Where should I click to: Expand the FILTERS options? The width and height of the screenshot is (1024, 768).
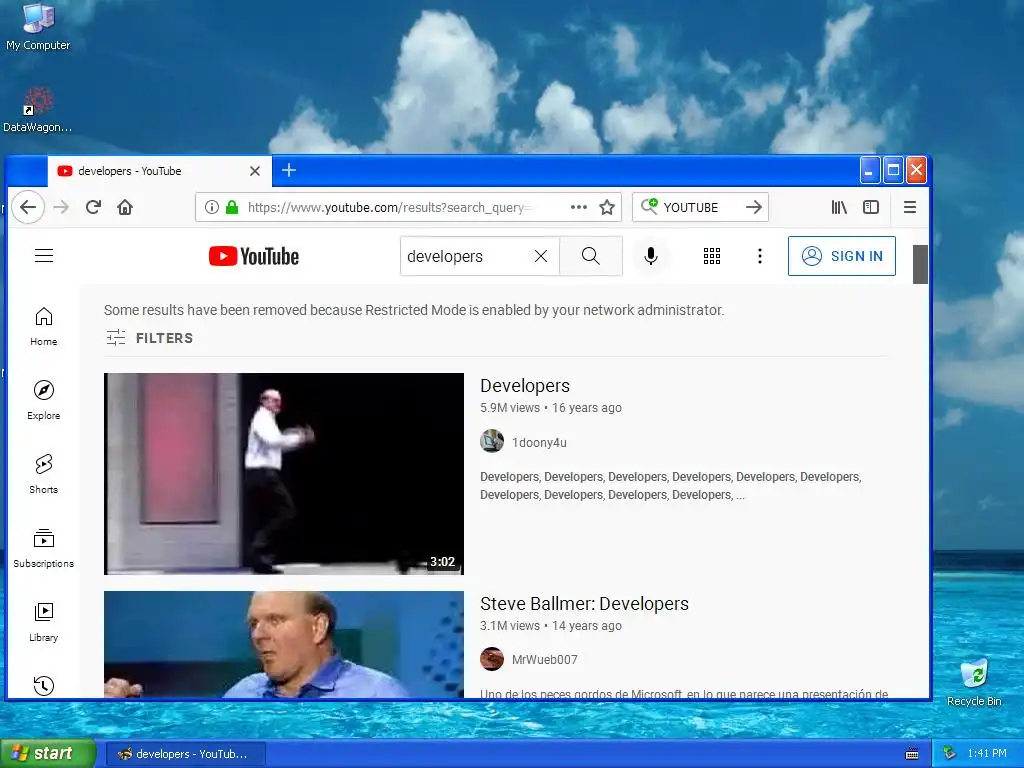150,338
